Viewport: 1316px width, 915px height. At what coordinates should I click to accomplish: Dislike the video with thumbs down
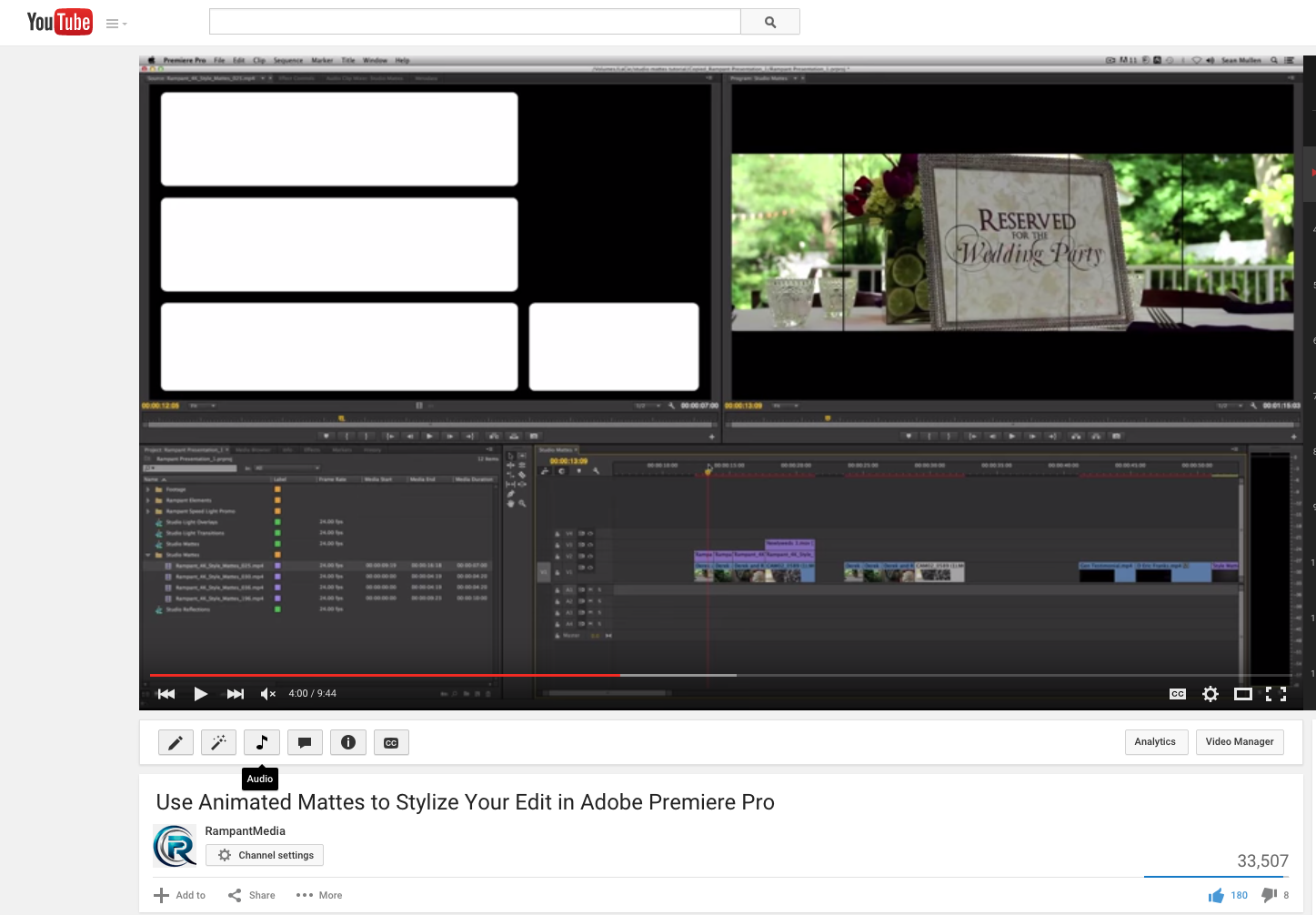point(1275,895)
